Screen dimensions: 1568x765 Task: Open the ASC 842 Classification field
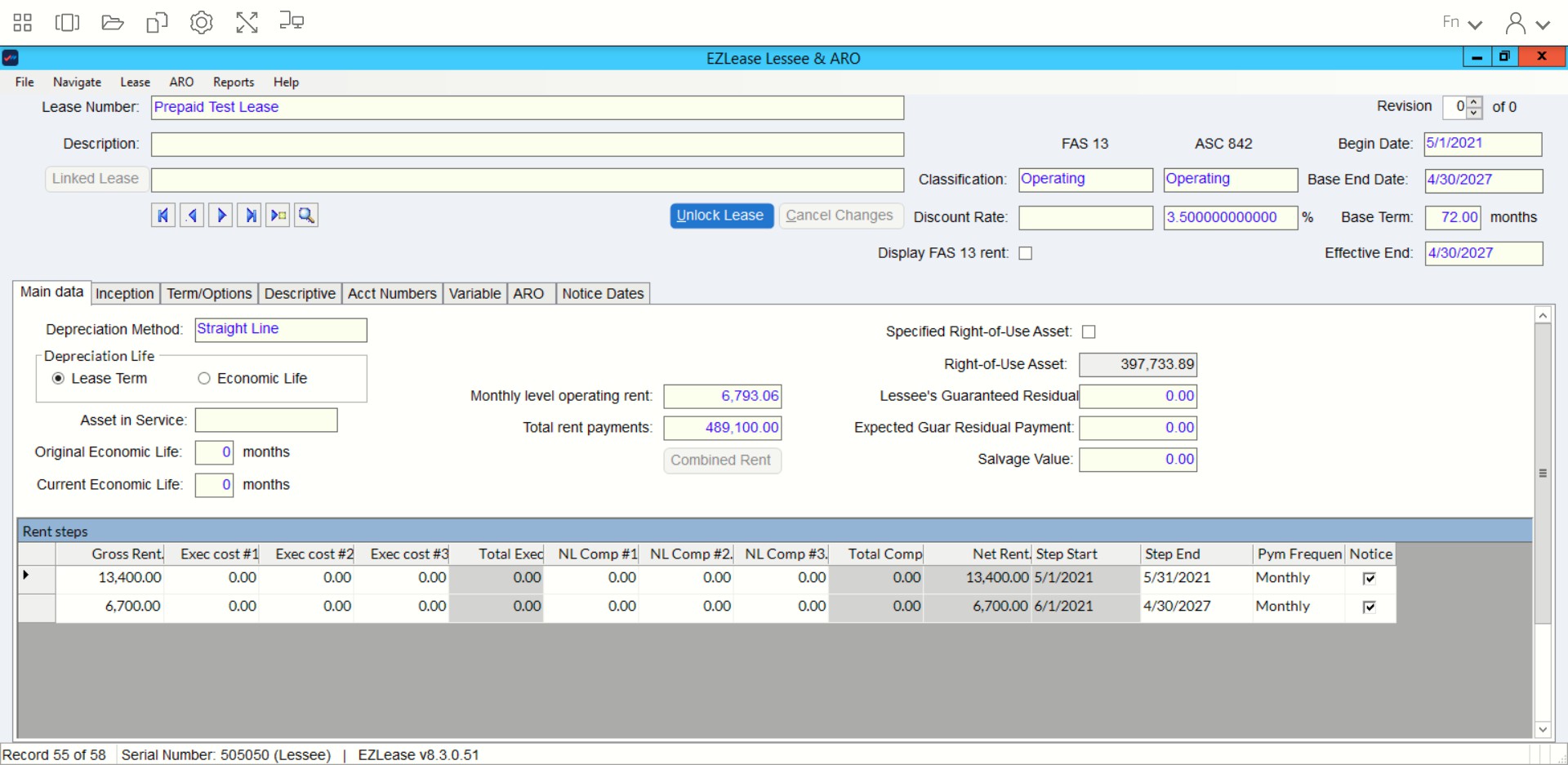(x=1230, y=180)
